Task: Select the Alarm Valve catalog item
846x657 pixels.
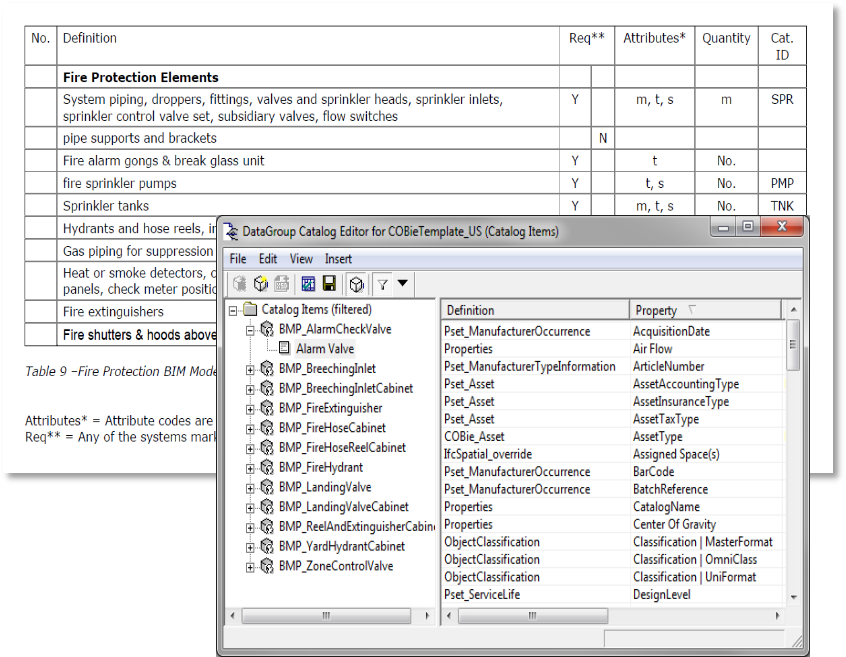Action: point(325,349)
